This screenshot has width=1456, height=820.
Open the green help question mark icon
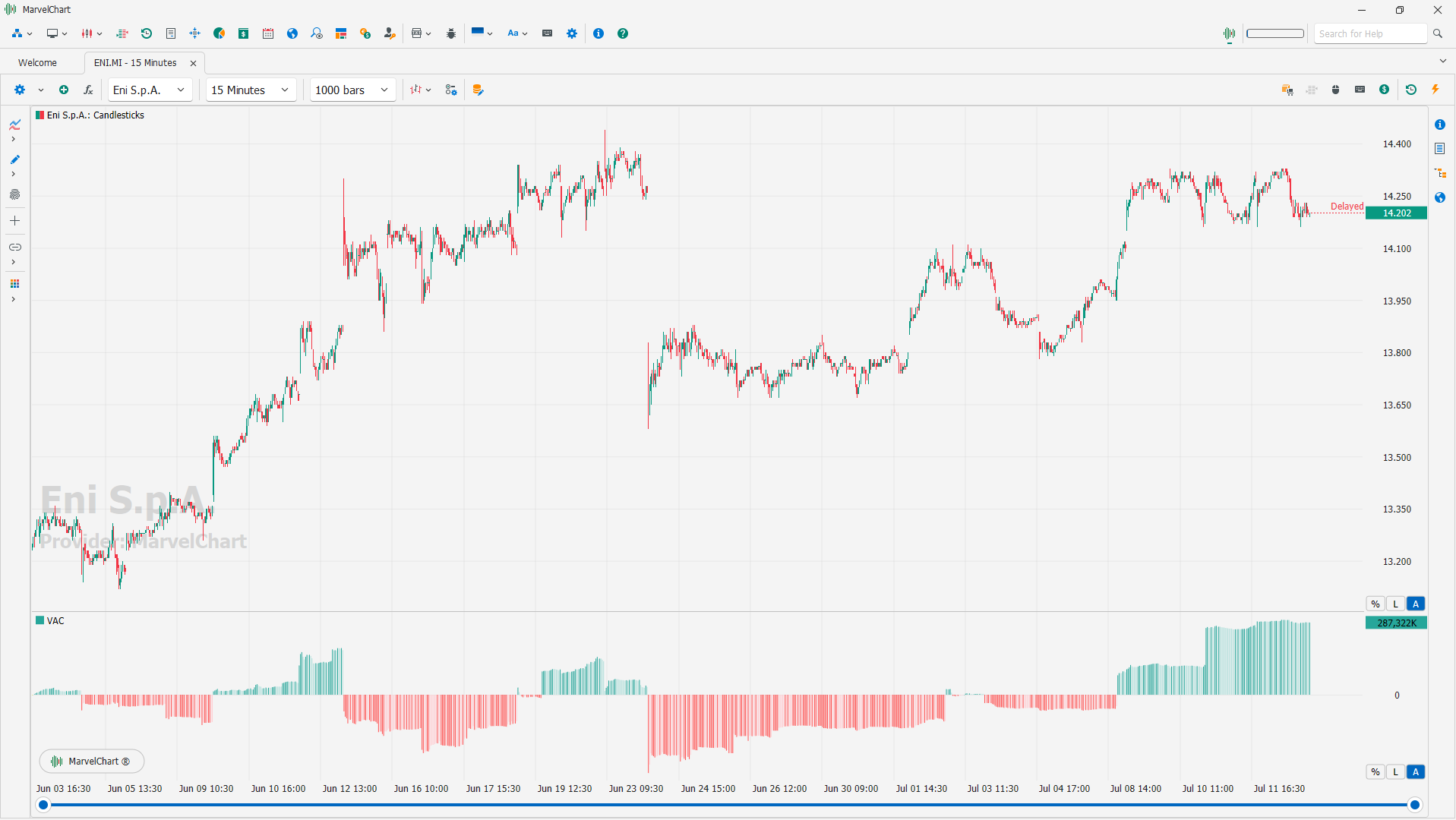point(623,33)
